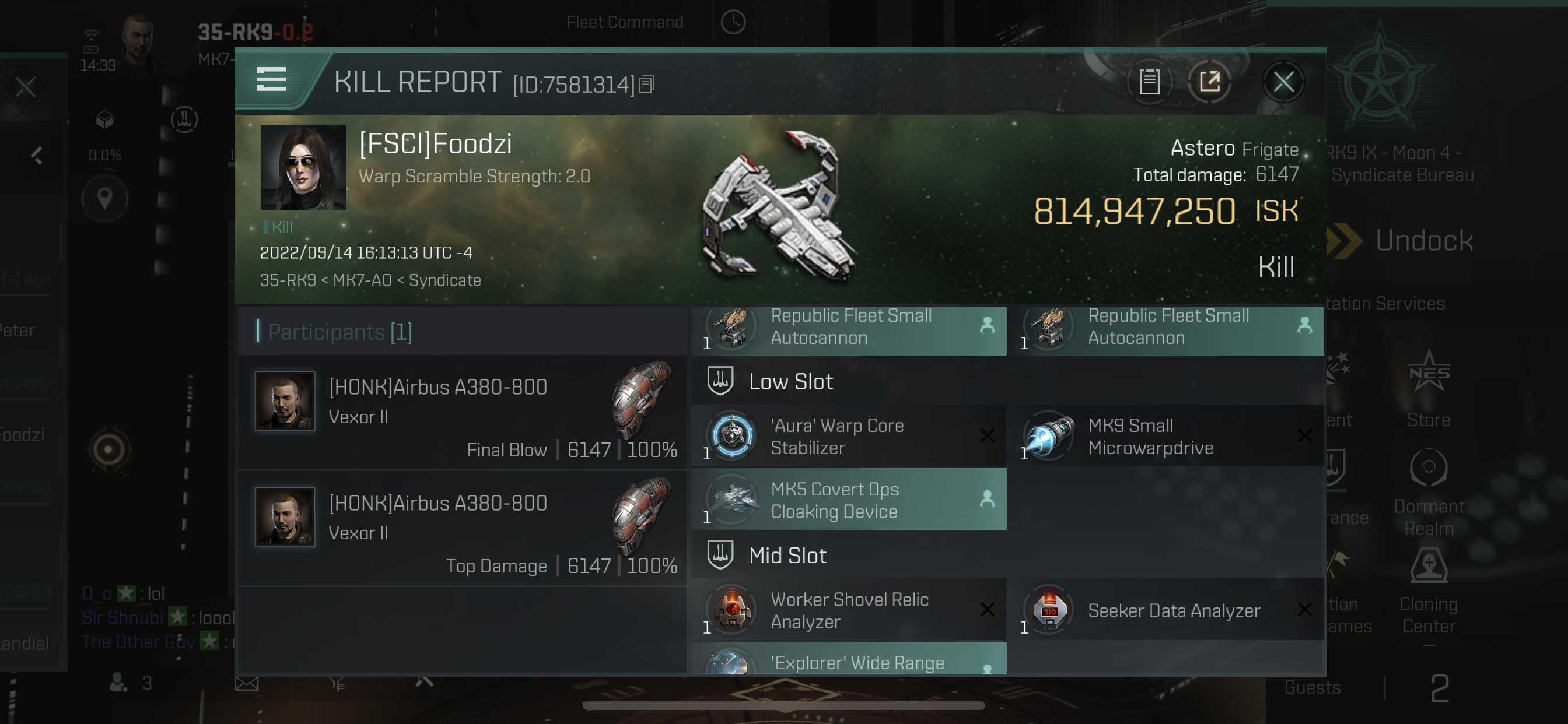Click the Kill Report clipboard copy icon
The image size is (1568, 724).
(1149, 81)
